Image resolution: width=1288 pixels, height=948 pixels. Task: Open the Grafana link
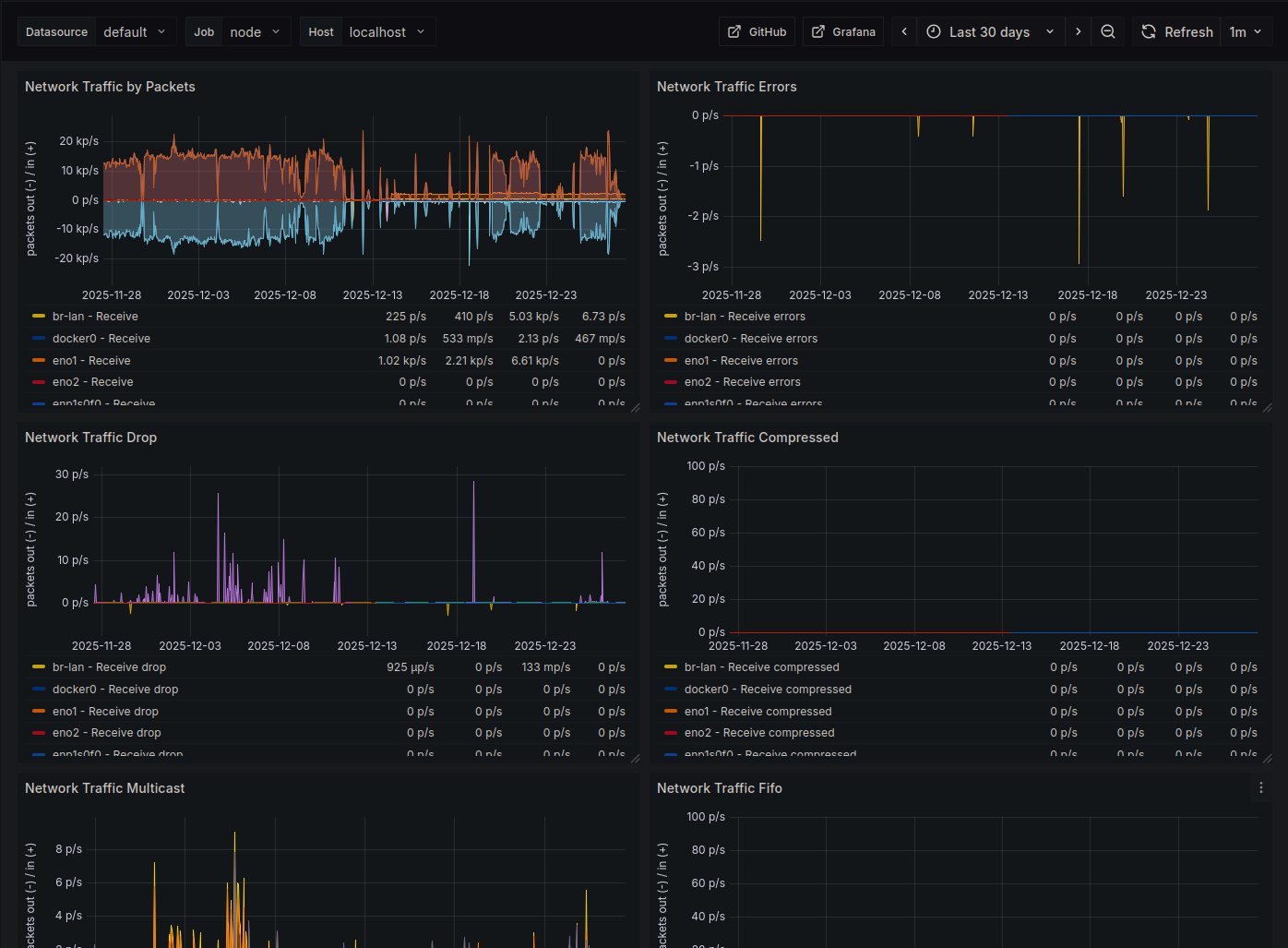[x=843, y=31]
